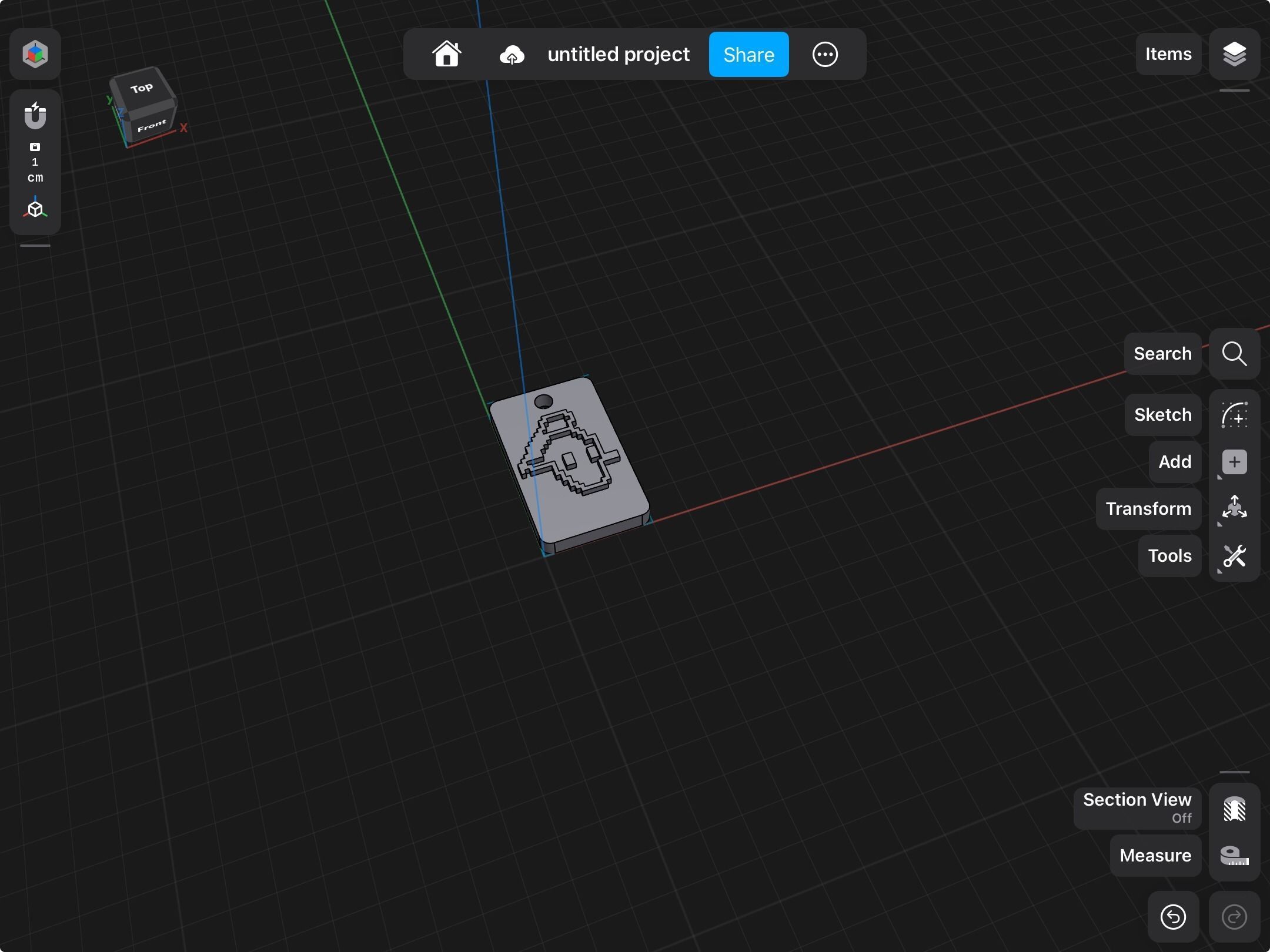Image resolution: width=1270 pixels, height=952 pixels.
Task: Select the Front face of orientation cube
Action: pos(152,126)
